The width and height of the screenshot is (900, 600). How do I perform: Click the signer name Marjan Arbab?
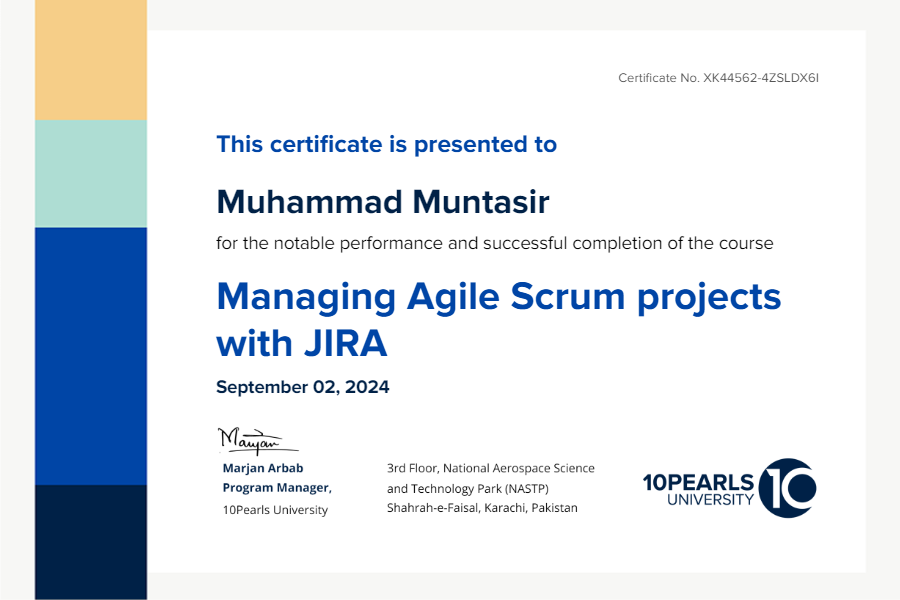263,468
